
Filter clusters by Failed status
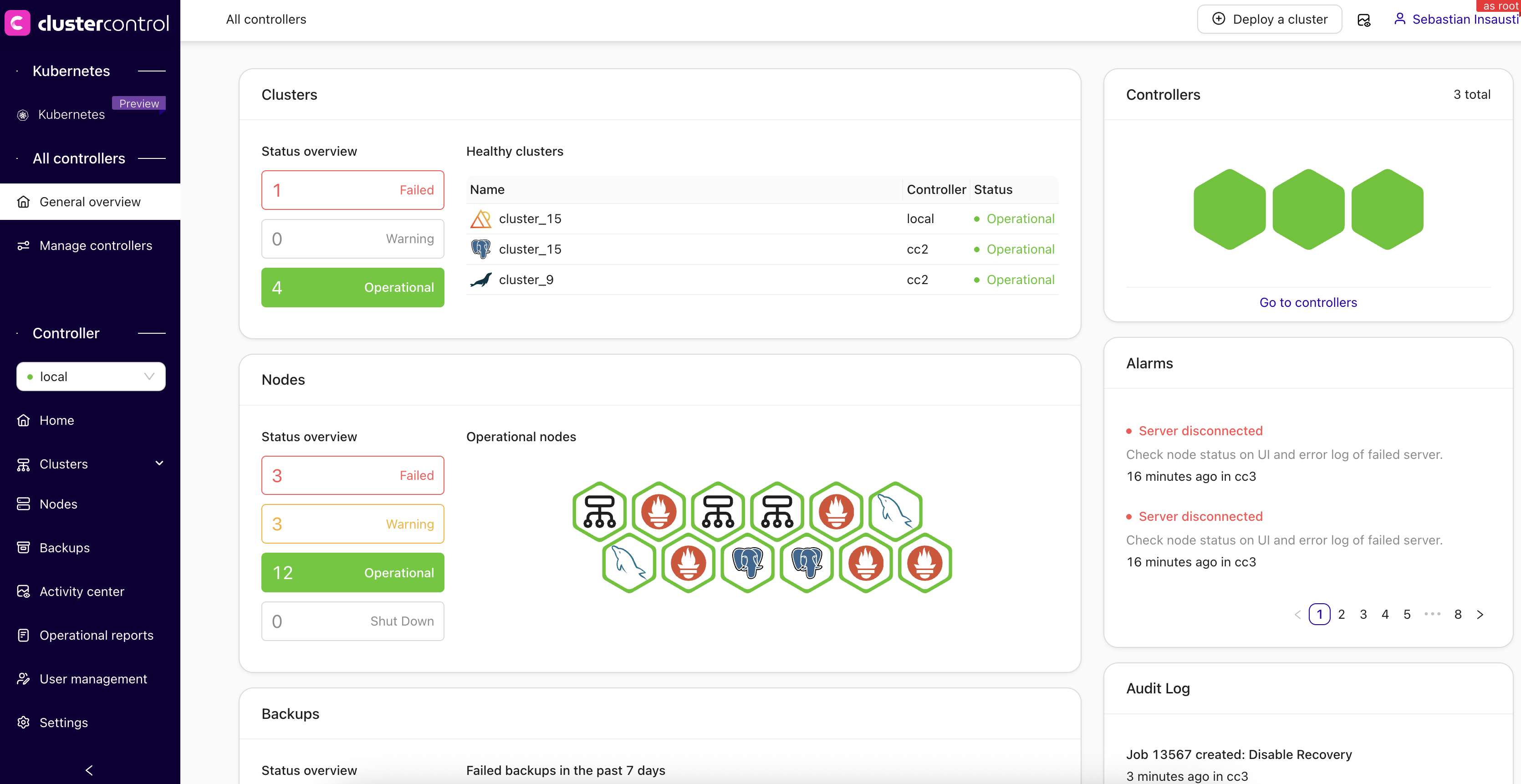click(352, 190)
